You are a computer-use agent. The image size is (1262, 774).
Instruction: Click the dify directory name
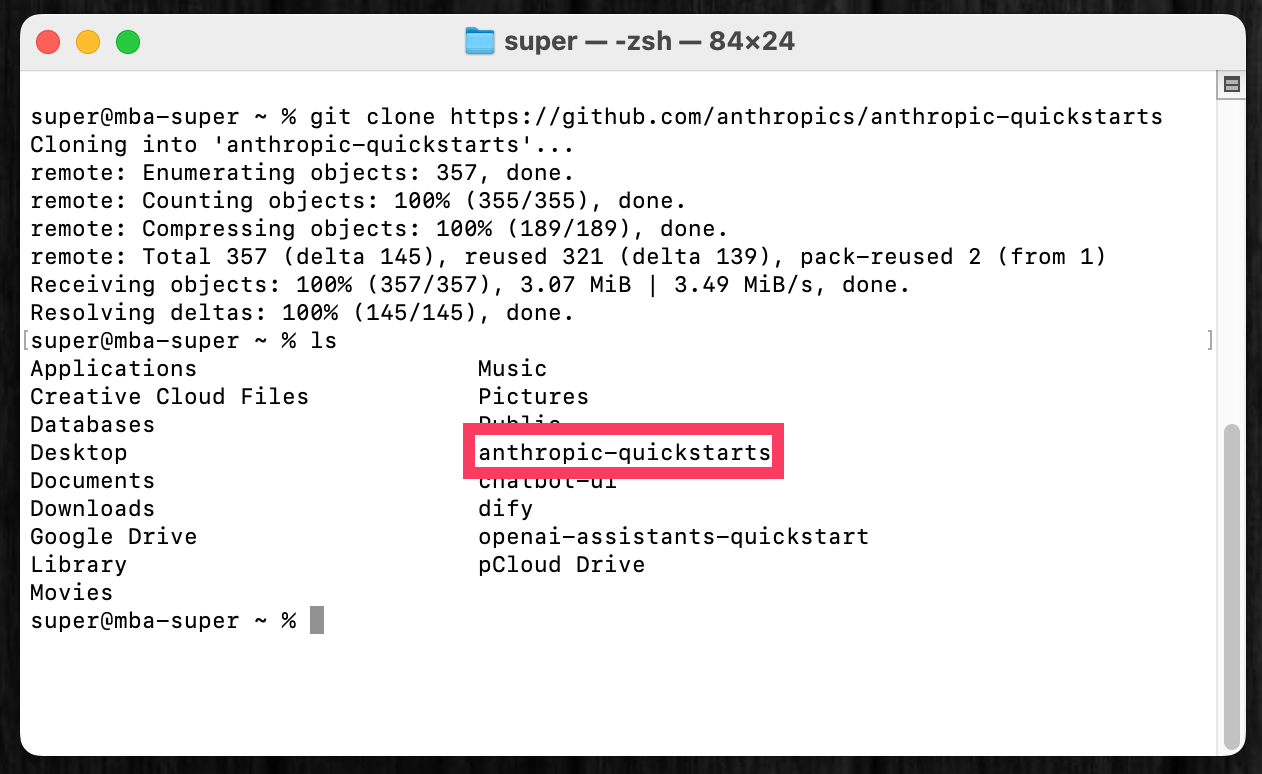[505, 509]
